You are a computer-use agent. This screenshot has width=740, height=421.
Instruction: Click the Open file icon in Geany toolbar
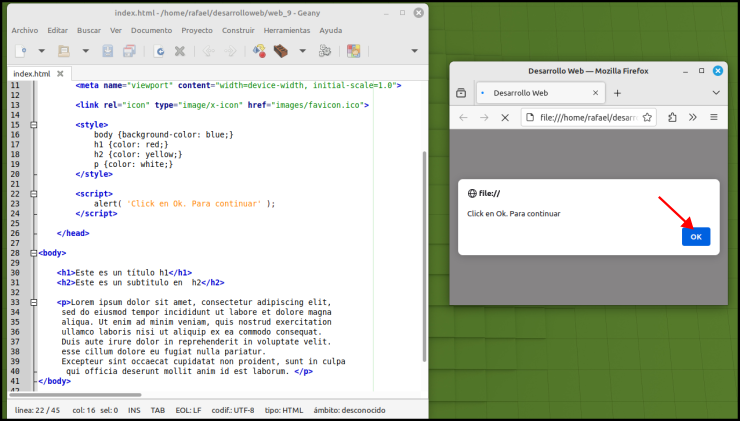(x=64, y=51)
